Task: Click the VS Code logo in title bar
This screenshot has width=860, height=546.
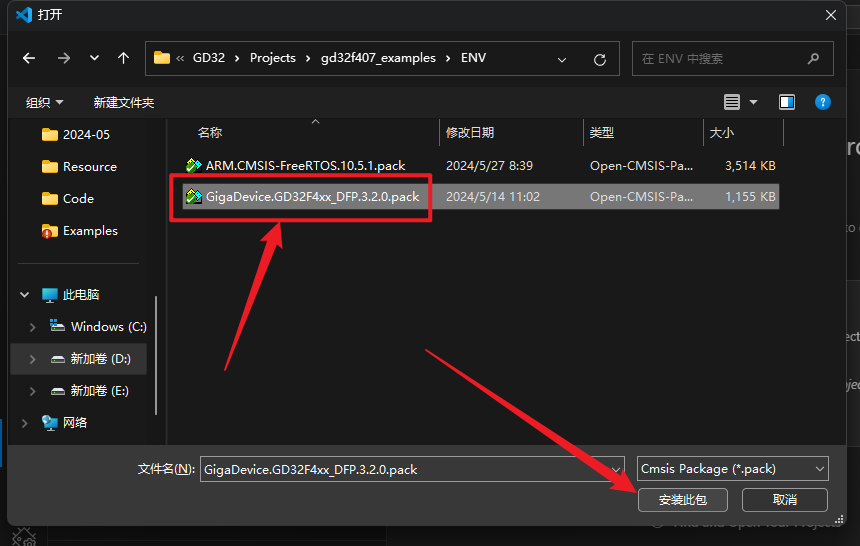Action: coord(24,15)
